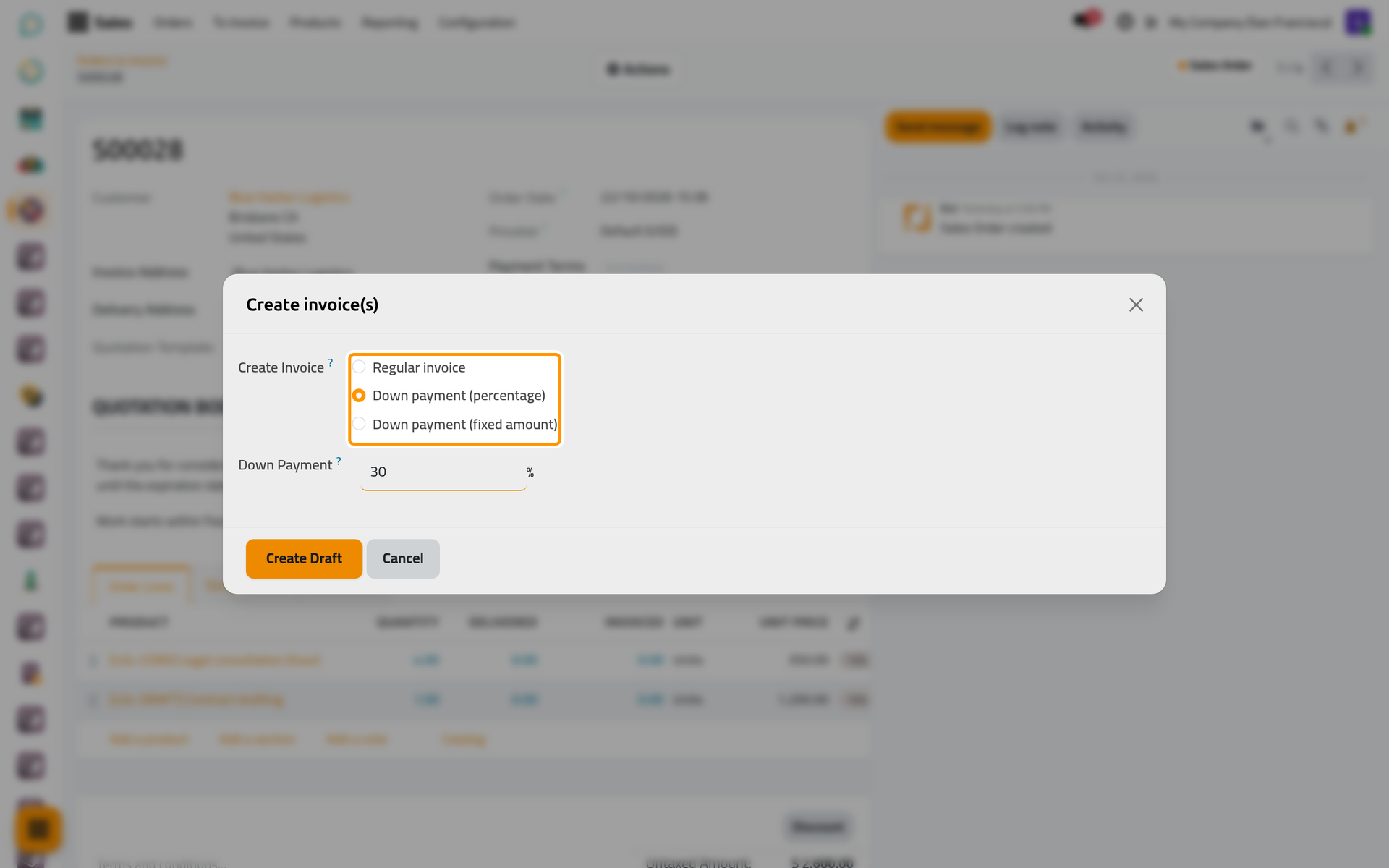Screen dimensions: 1389x868
Task: Click the orange icon at sidebar bottom
Action: tap(38, 829)
